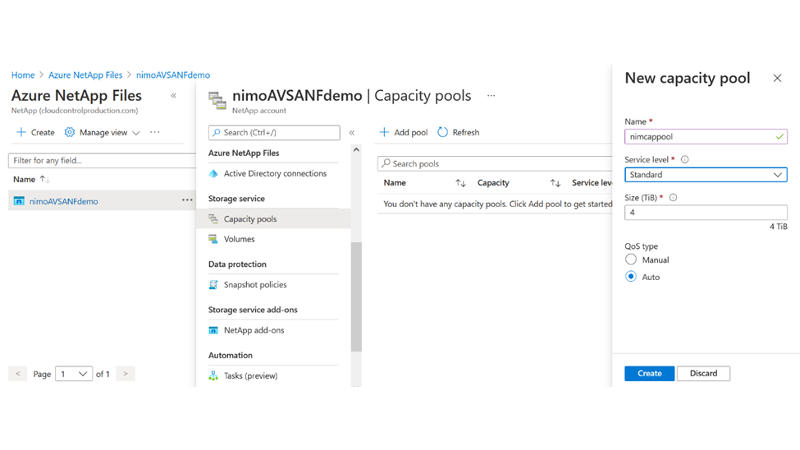Collapse the Azure NetApp Files side panel
The width and height of the screenshot is (800, 450).
pyautogui.click(x=174, y=96)
